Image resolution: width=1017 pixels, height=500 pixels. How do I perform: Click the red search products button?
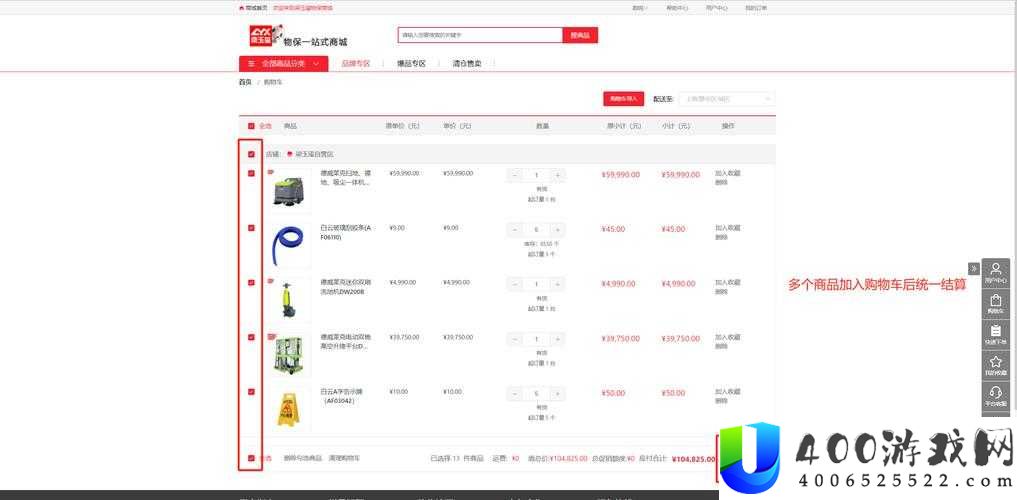coord(580,35)
